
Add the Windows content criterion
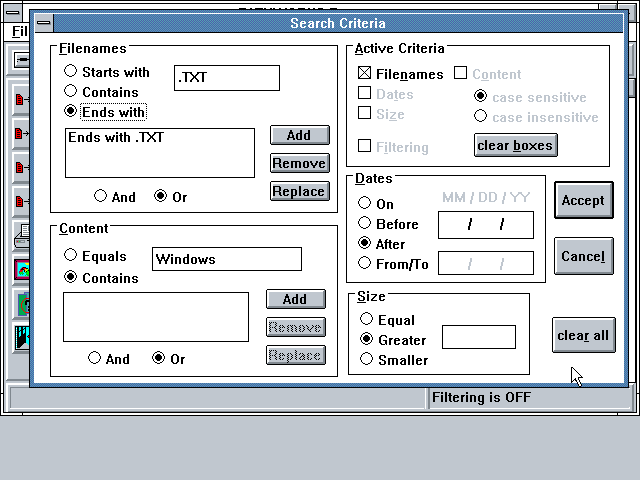coord(296,299)
